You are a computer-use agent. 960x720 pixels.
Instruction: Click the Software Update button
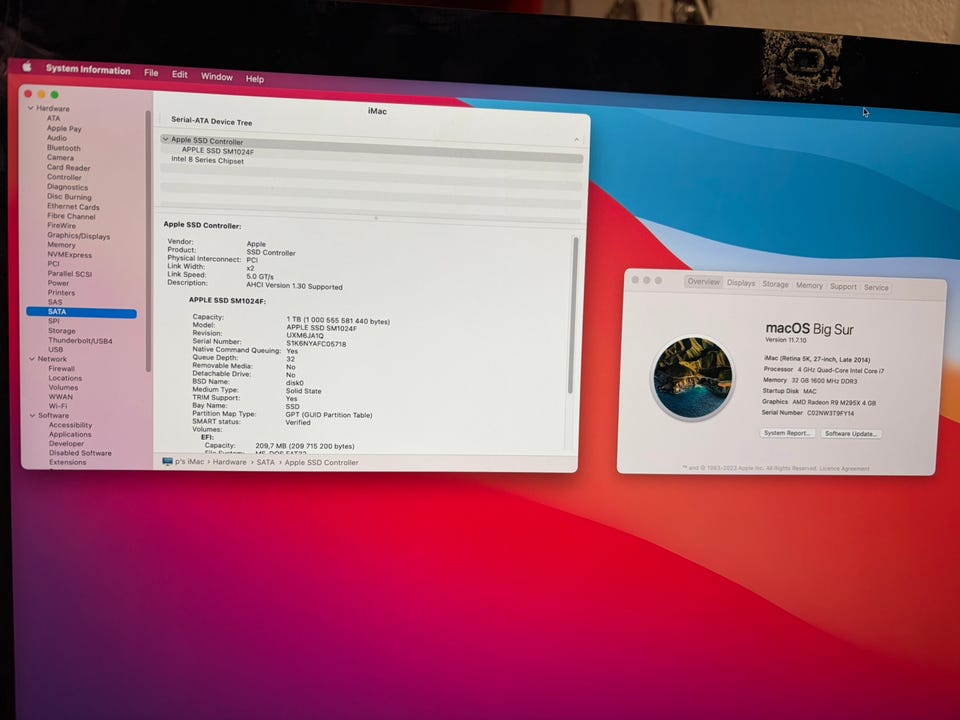point(851,433)
